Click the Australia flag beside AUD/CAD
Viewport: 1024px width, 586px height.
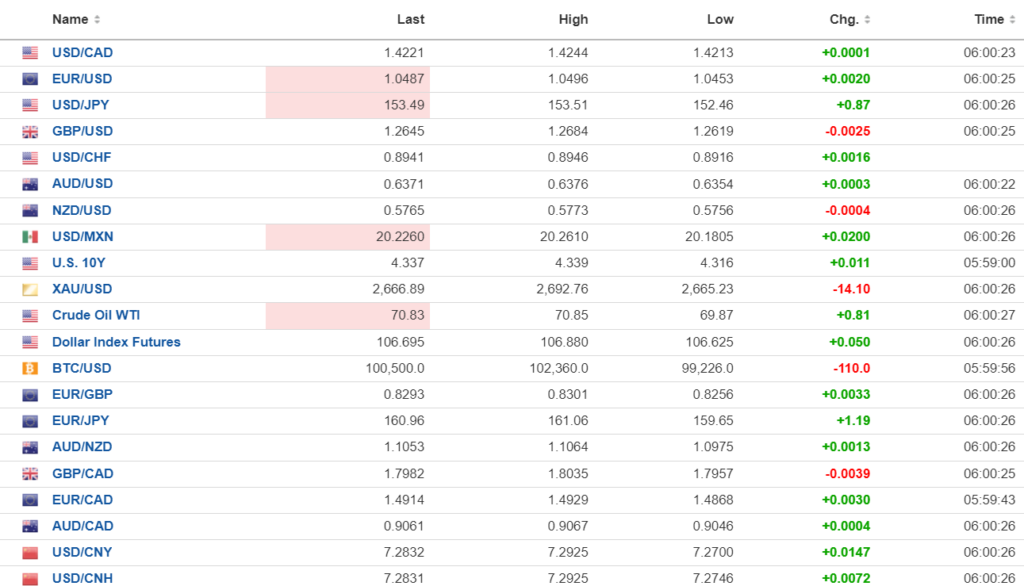[x=30, y=526]
